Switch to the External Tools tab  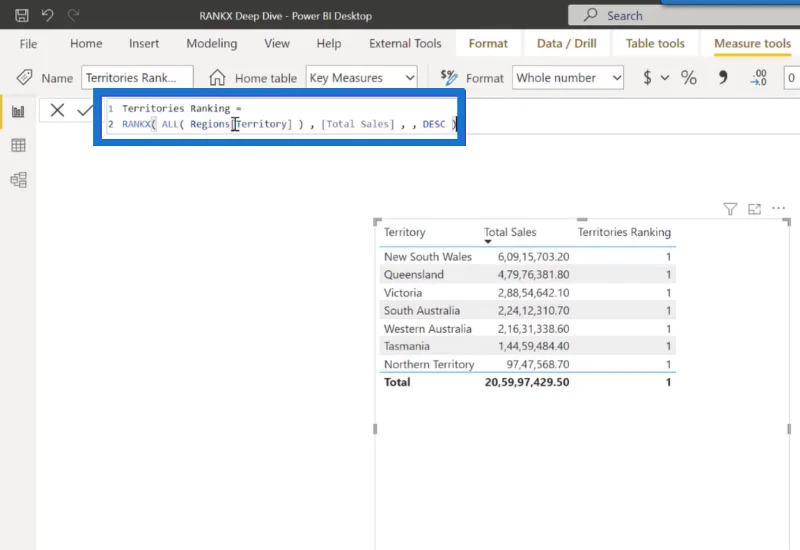point(405,43)
